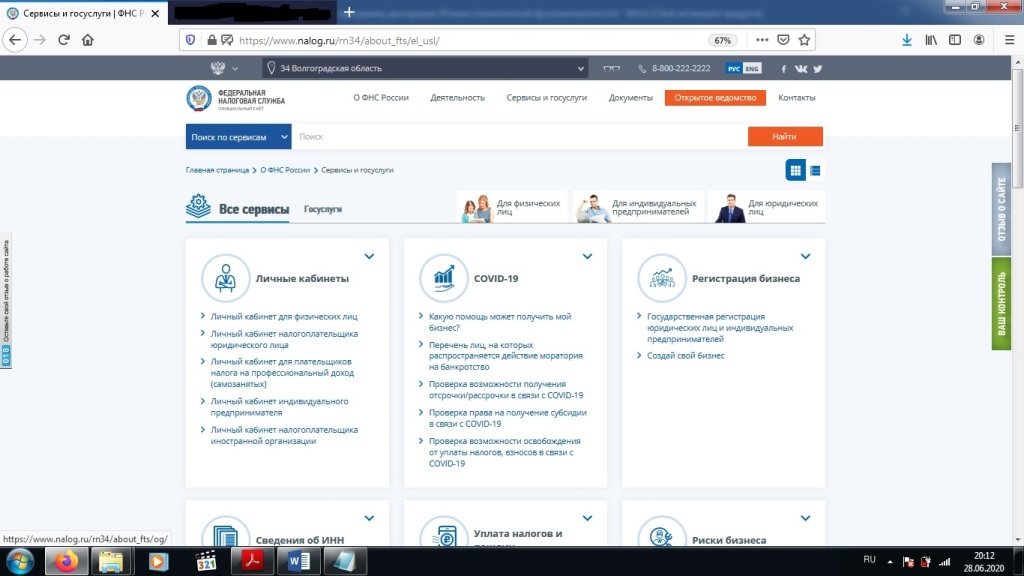The image size is (1024, 576).
Task: Switch to grid view layout icon
Action: click(796, 170)
